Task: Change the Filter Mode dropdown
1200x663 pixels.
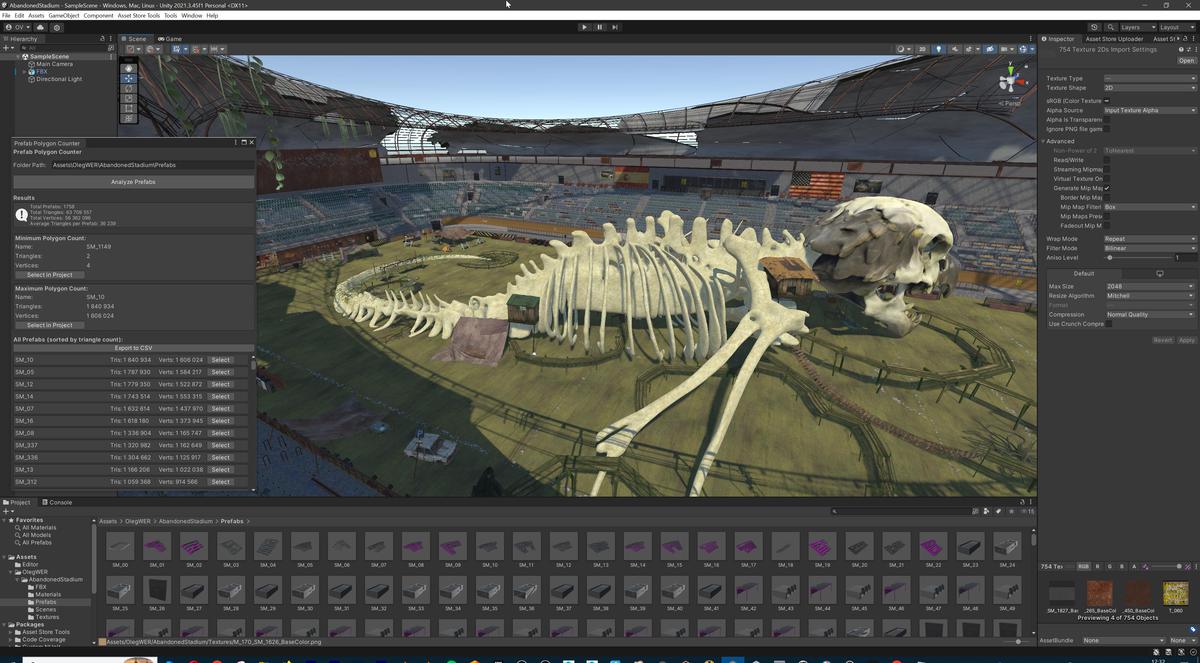Action: 1149,247
